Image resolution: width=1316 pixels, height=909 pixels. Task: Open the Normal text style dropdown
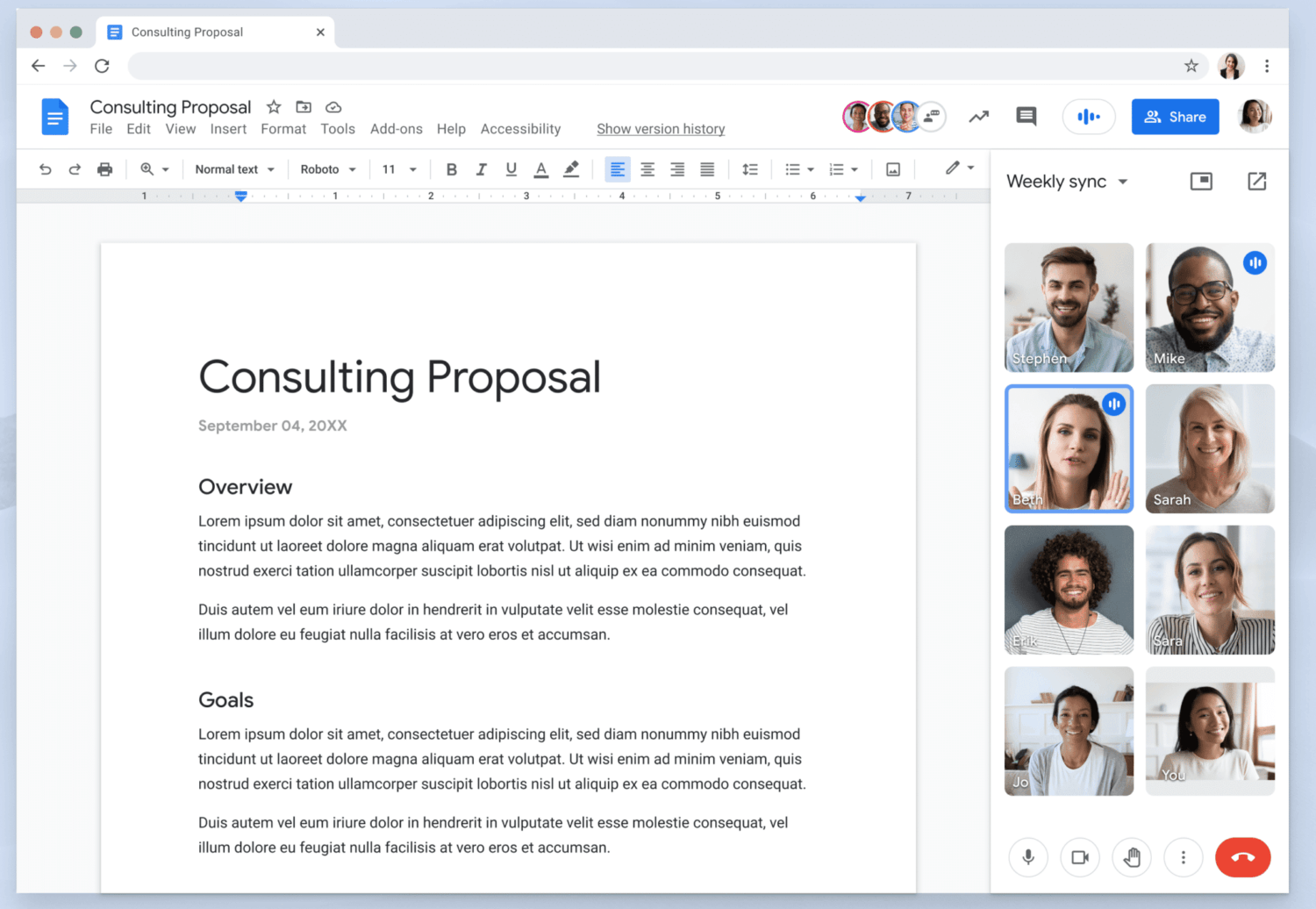pyautogui.click(x=233, y=168)
